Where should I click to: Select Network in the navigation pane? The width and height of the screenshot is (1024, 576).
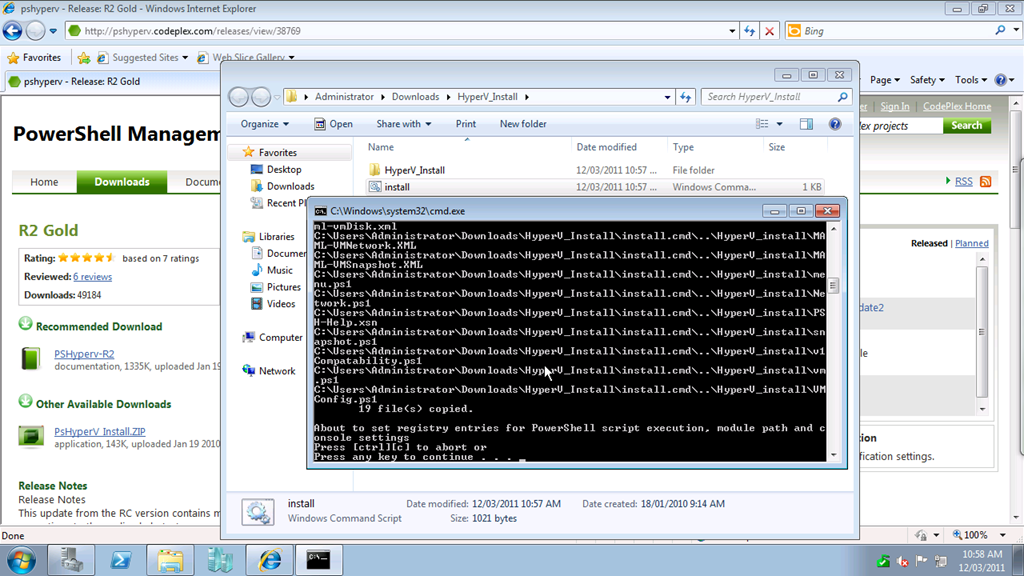point(277,371)
